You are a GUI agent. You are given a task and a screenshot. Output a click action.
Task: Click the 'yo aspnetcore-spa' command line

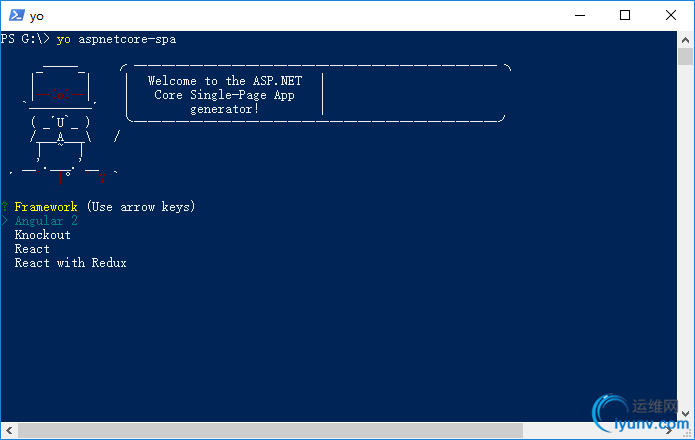(116, 39)
